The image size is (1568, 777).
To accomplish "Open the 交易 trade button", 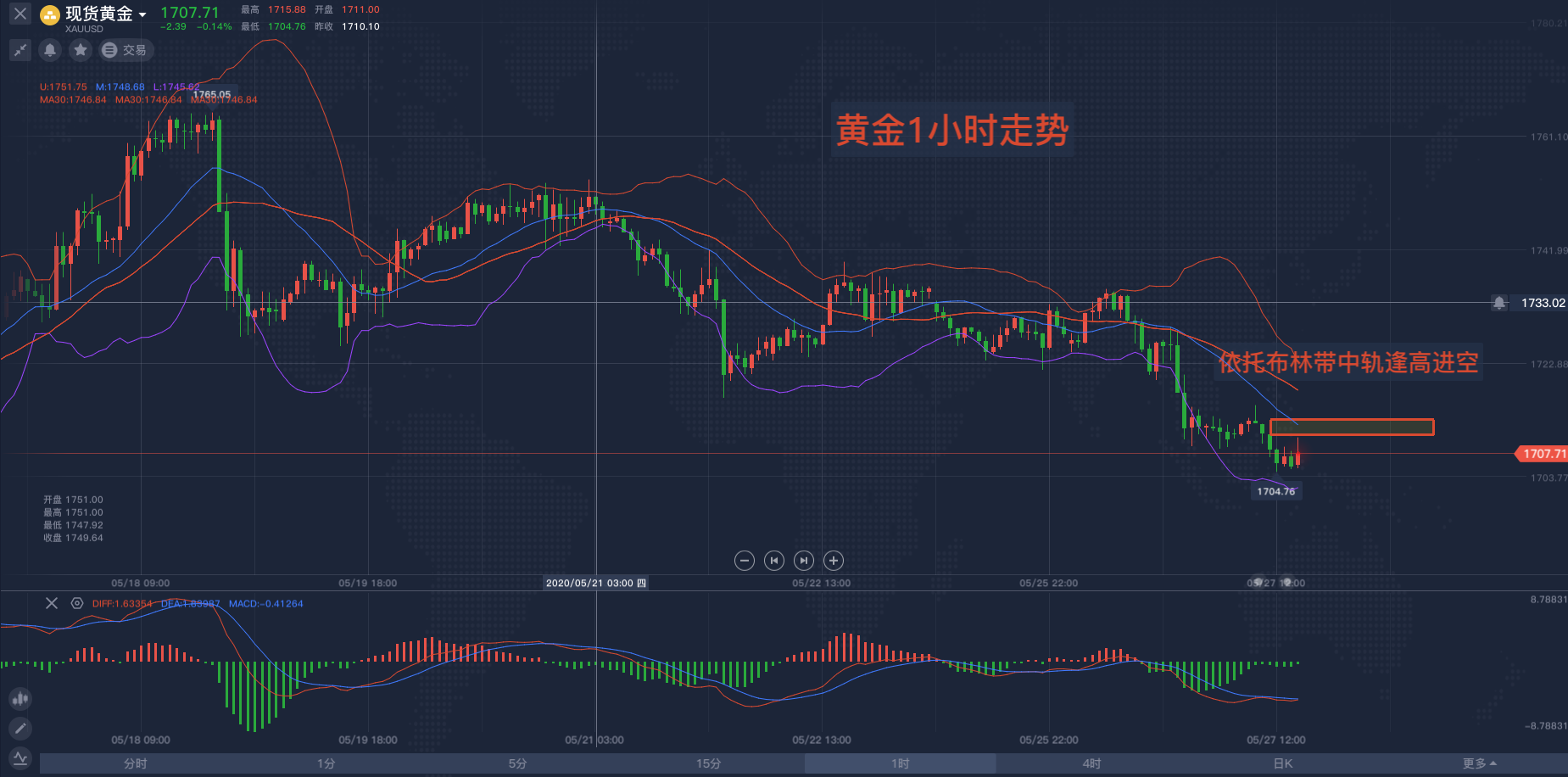I will click(125, 50).
